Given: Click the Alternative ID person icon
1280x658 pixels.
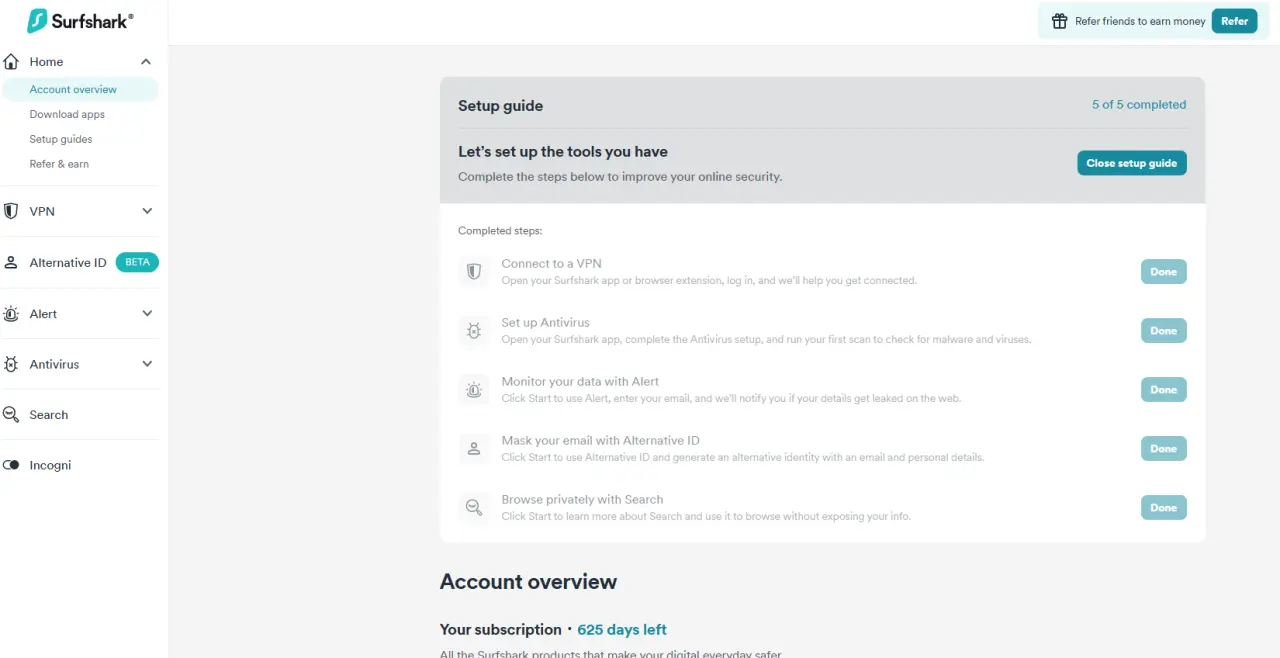Looking at the screenshot, I should 12,263.
